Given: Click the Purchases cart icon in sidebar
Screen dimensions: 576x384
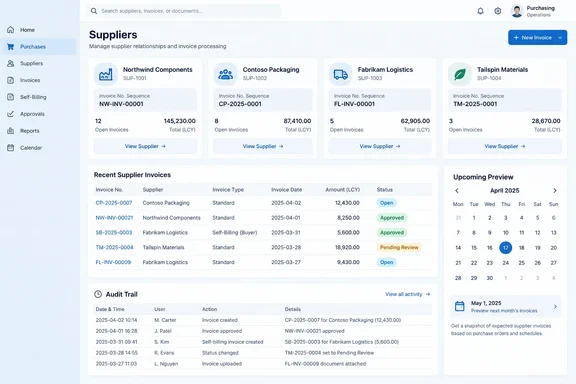Looking at the screenshot, I should (x=11, y=47).
